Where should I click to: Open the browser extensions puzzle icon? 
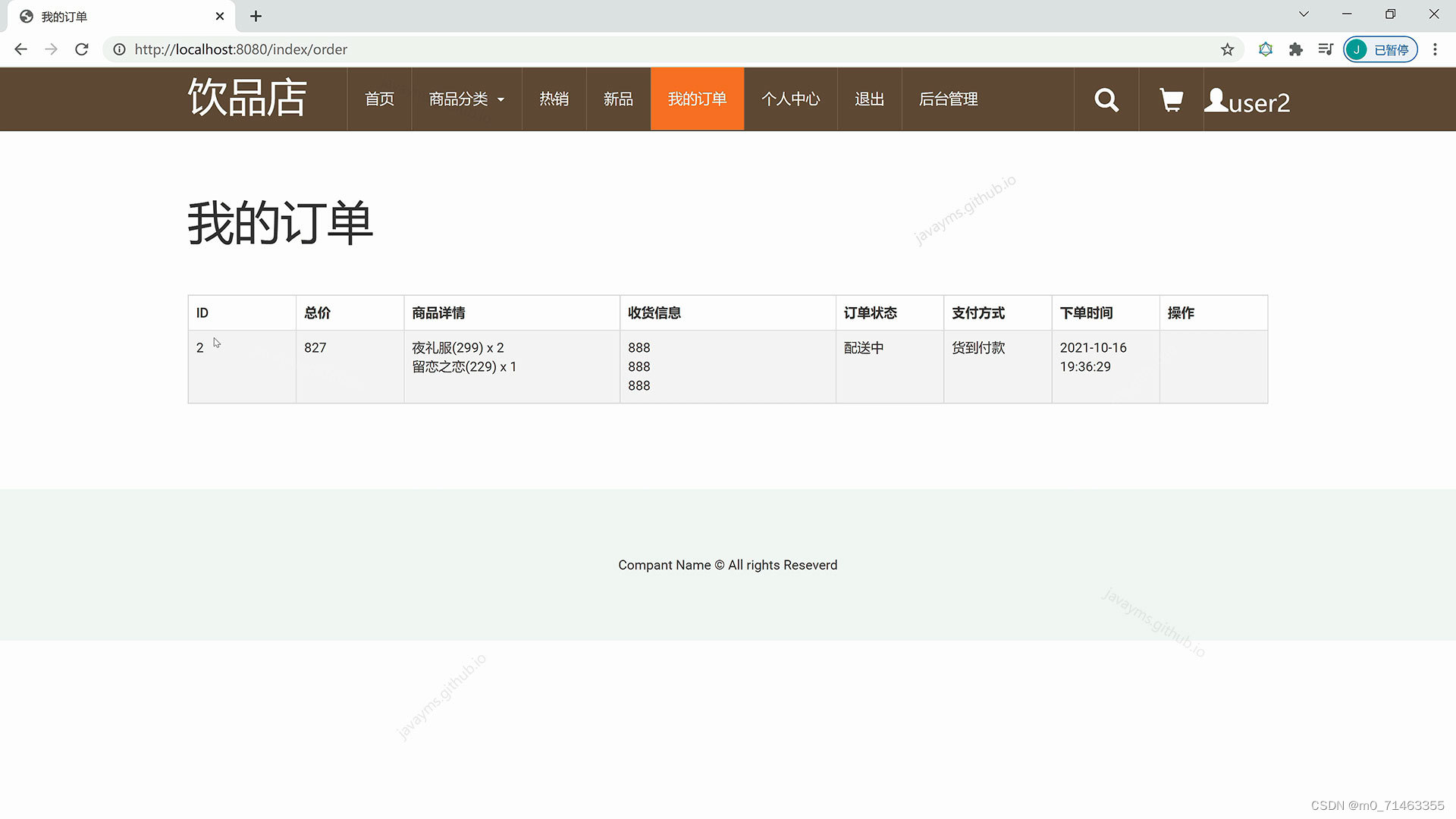pyautogui.click(x=1295, y=49)
